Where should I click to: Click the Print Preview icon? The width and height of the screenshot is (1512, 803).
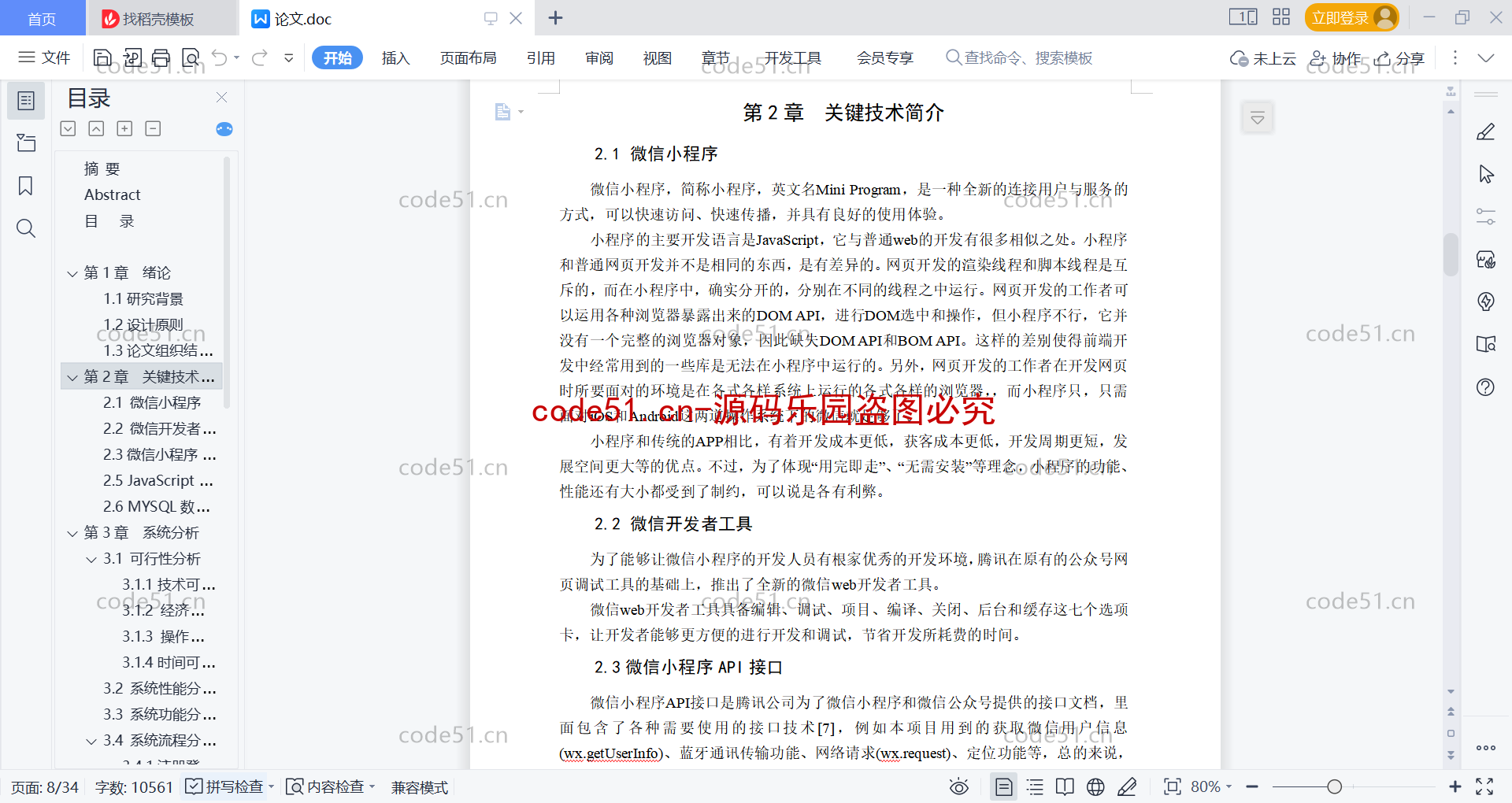tap(191, 57)
